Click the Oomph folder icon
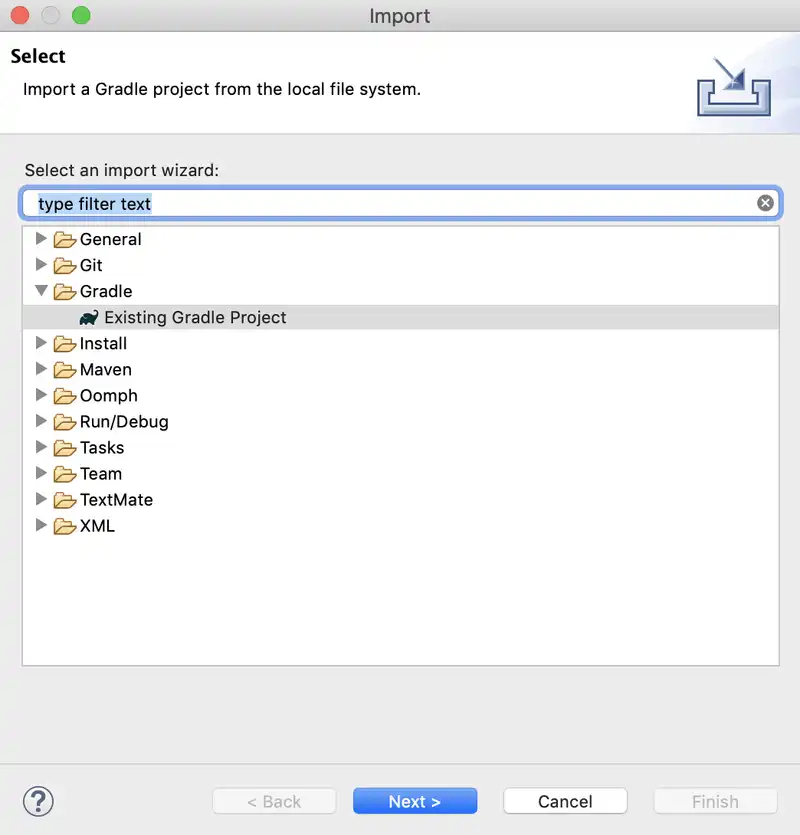The height and width of the screenshot is (835, 800). tap(65, 396)
